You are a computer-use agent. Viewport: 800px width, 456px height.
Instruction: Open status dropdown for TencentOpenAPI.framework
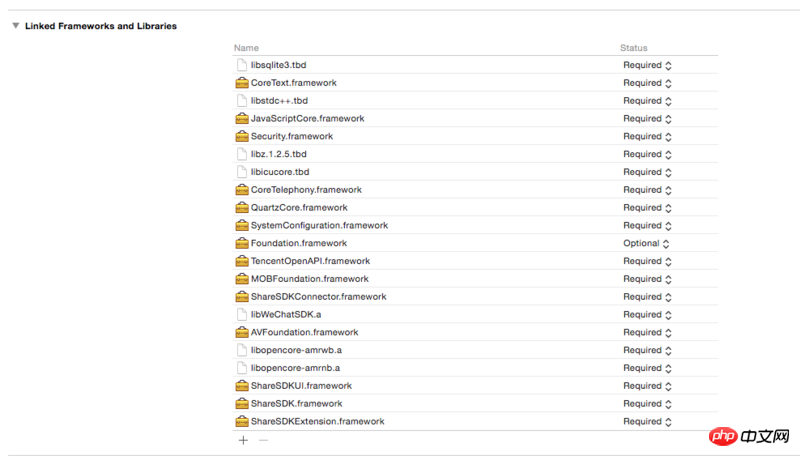tap(647, 261)
